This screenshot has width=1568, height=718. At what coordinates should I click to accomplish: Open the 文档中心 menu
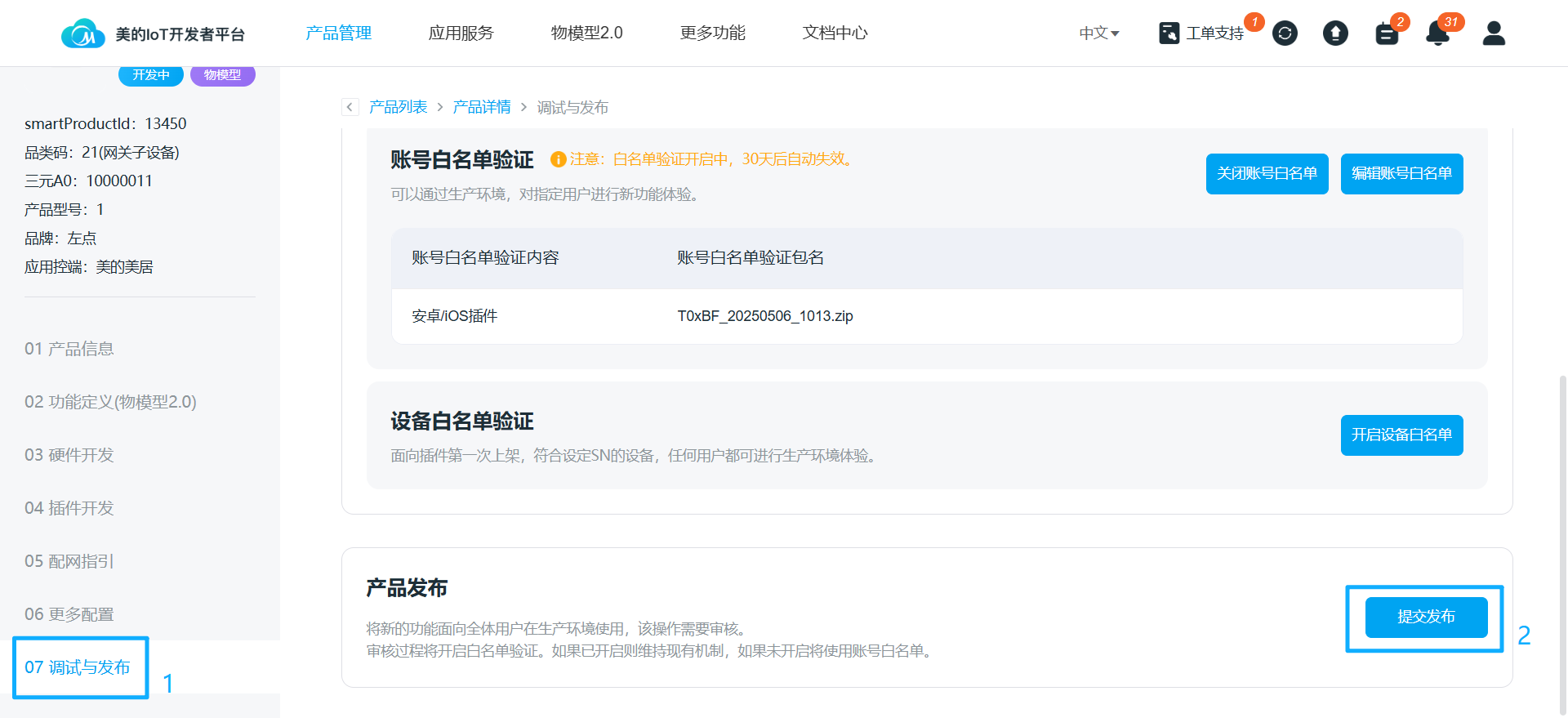point(835,33)
